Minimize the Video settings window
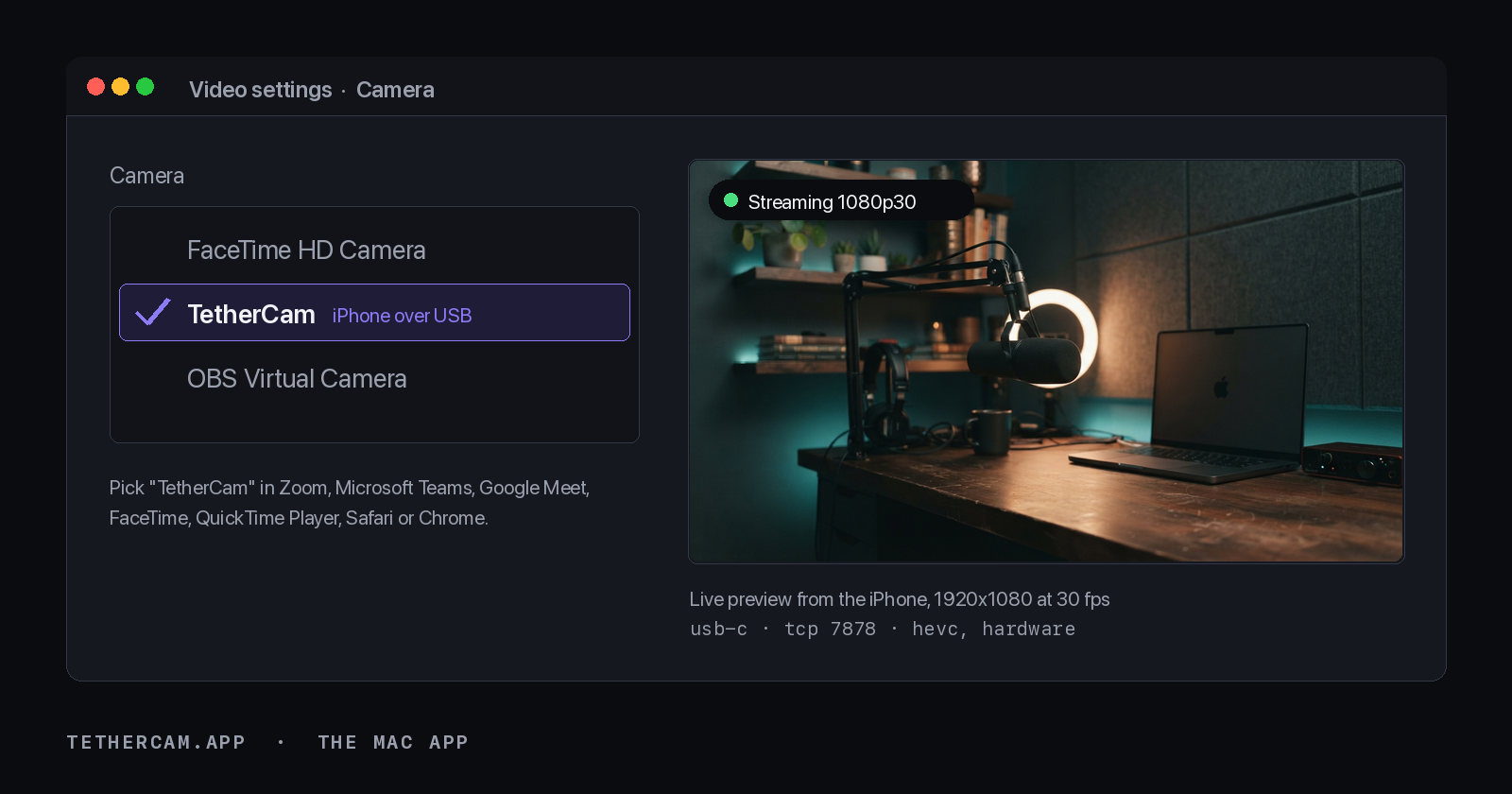The image size is (1512, 794). [x=120, y=87]
